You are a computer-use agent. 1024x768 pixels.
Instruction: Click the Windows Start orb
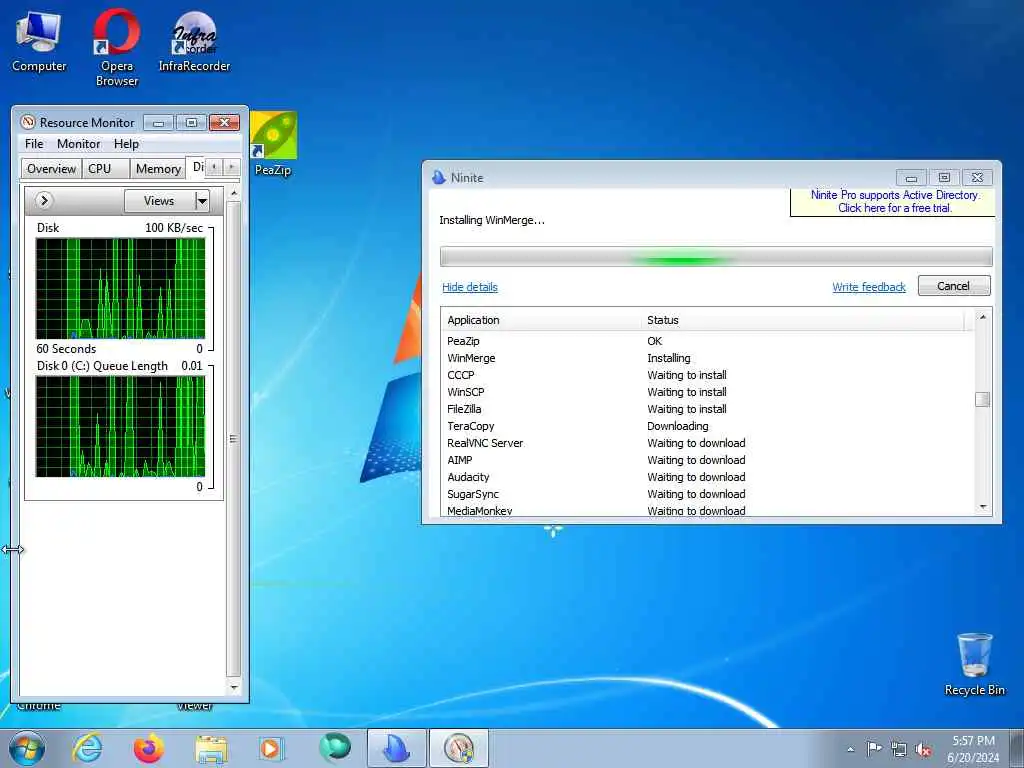27,748
